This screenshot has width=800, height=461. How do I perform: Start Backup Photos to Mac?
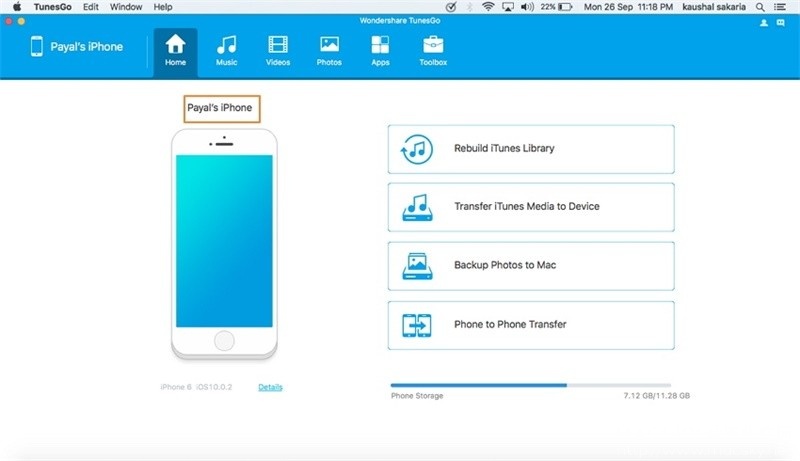click(531, 266)
